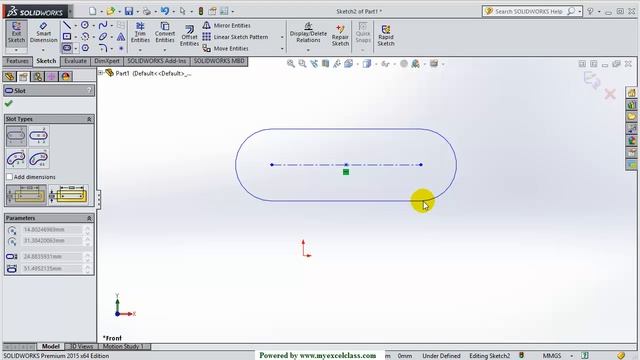Choose the Centerpoint Arc Slot type
The width and height of the screenshot is (640, 360).
39,158
